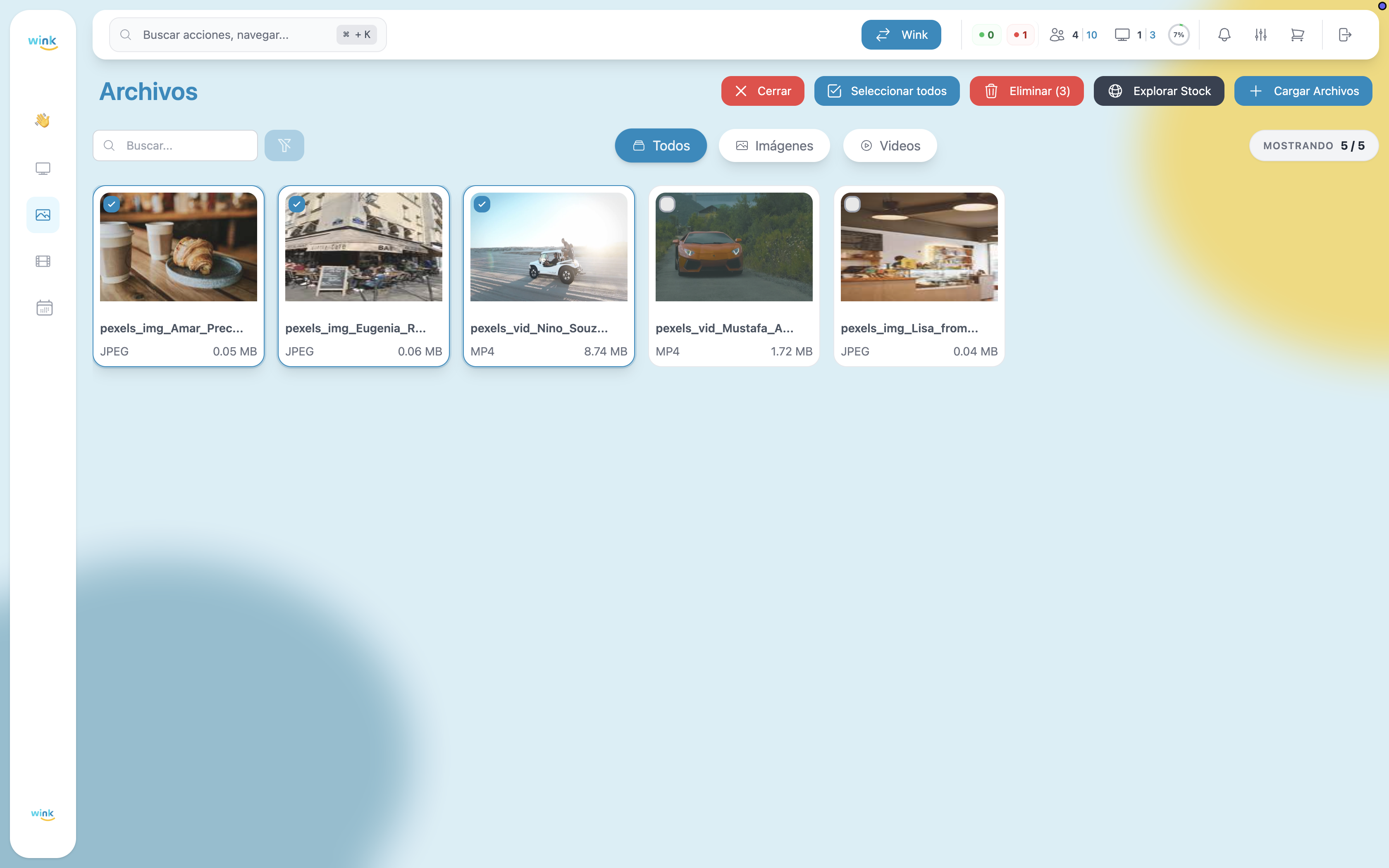Click the 7% storage usage circle
1389x868 pixels.
(1178, 35)
